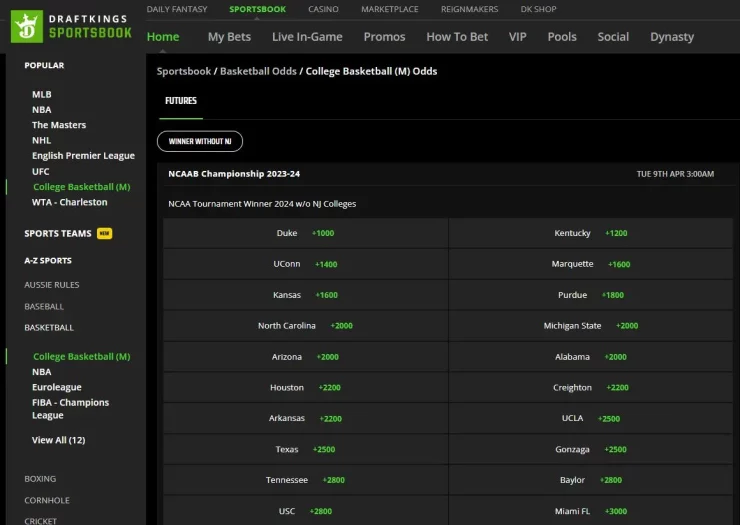Expand Aussie Rules in A-Z Sports
Image resolution: width=740 pixels, height=525 pixels.
point(52,285)
